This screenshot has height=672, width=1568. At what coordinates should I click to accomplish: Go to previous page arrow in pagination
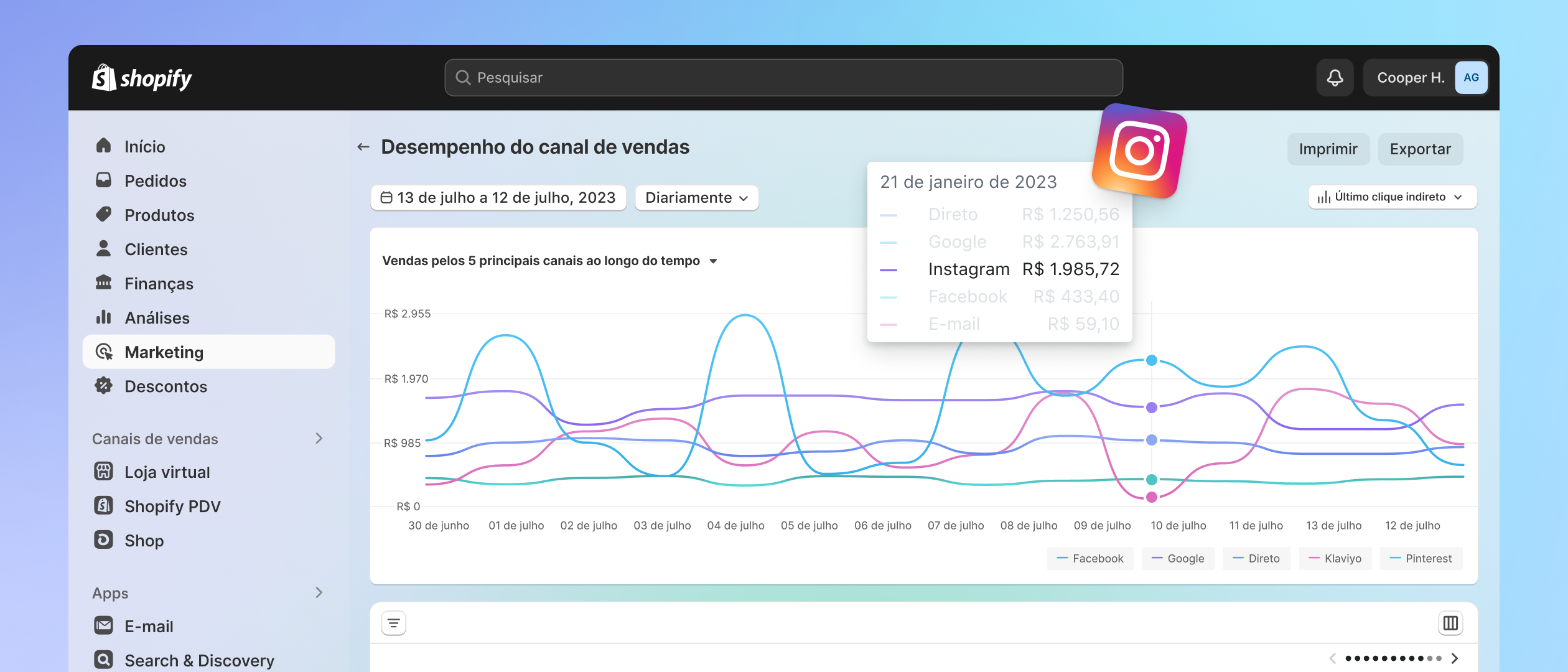pyautogui.click(x=1333, y=658)
